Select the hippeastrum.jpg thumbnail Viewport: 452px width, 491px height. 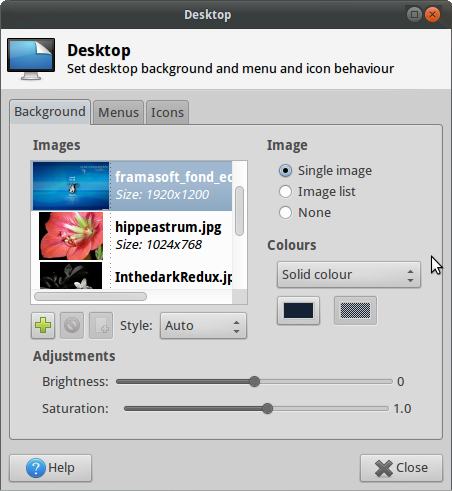coord(71,236)
